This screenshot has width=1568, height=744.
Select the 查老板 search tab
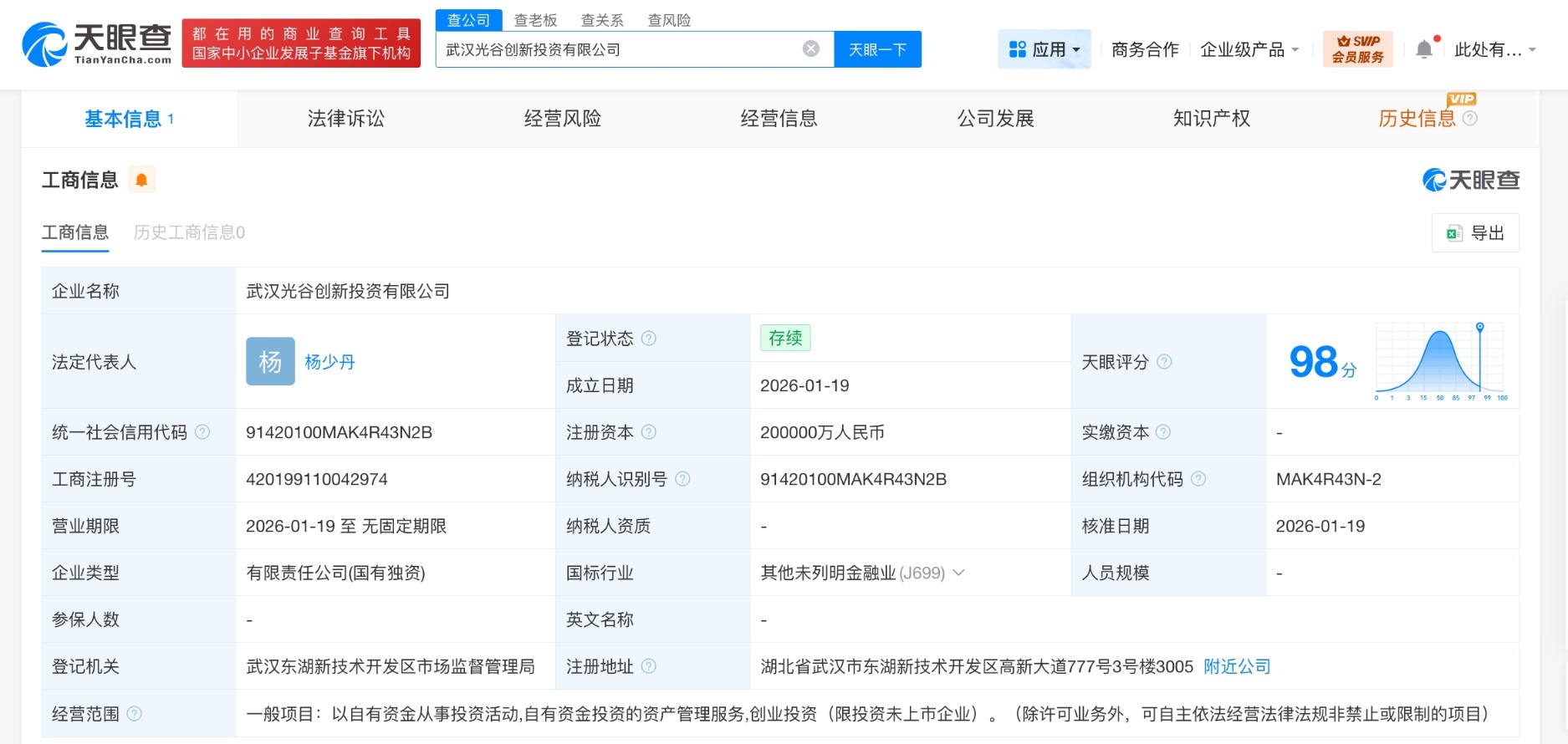(x=535, y=20)
